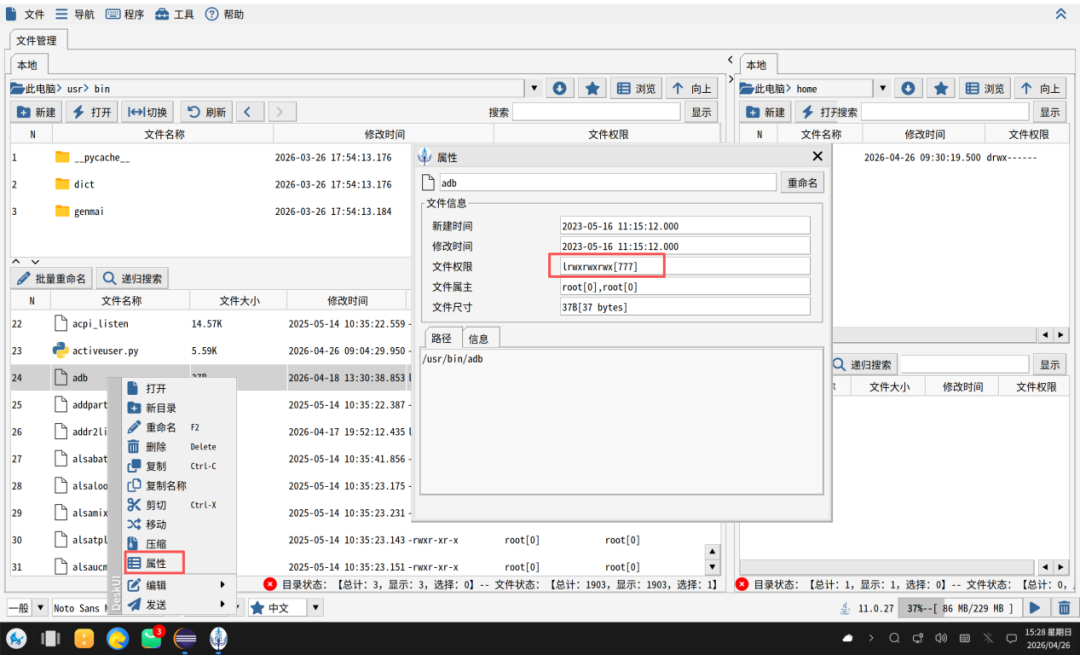Viewport: 1080px width, 655px height.
Task: Open 工具 tools menu
Action: pyautogui.click(x=174, y=14)
